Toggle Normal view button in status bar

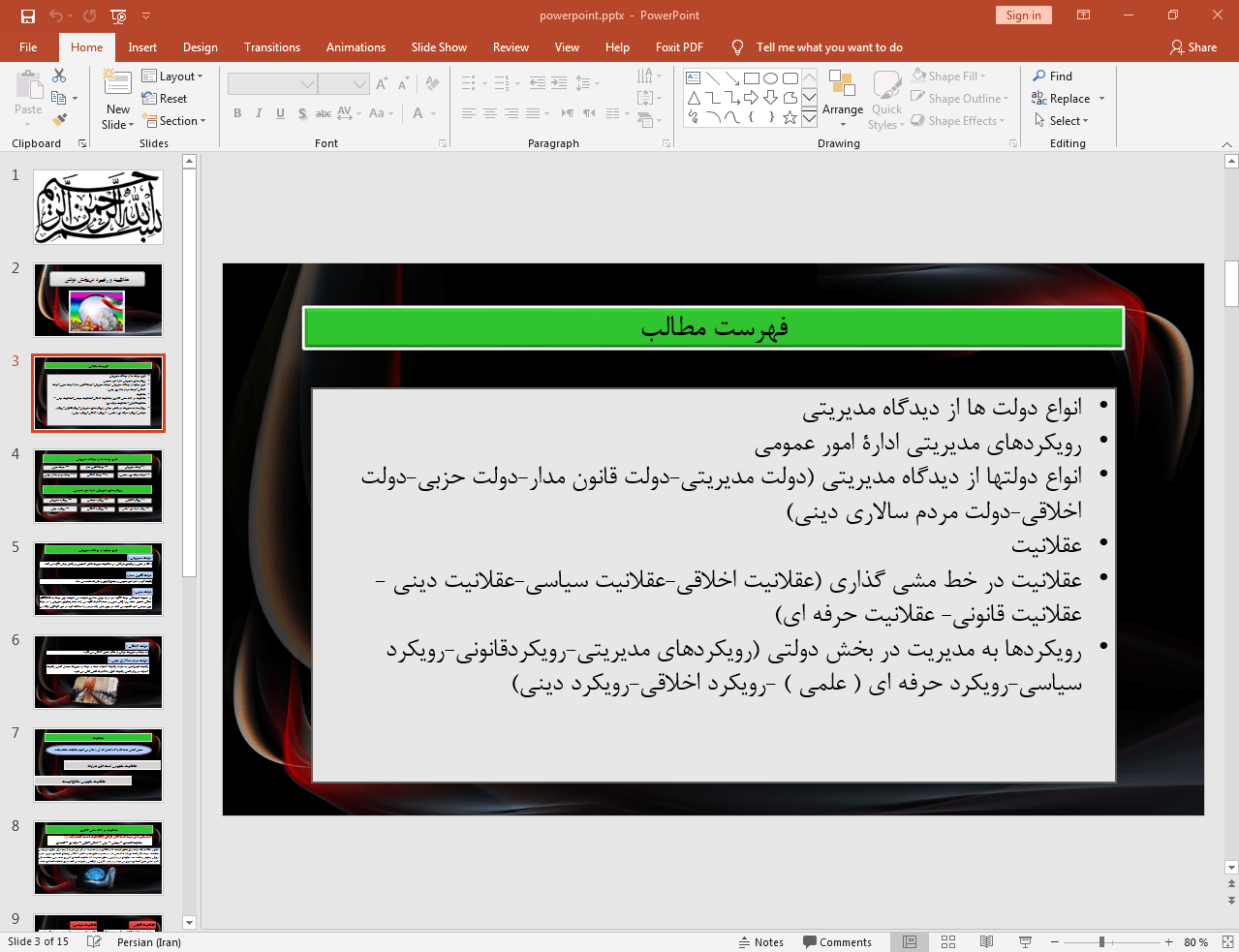(910, 941)
